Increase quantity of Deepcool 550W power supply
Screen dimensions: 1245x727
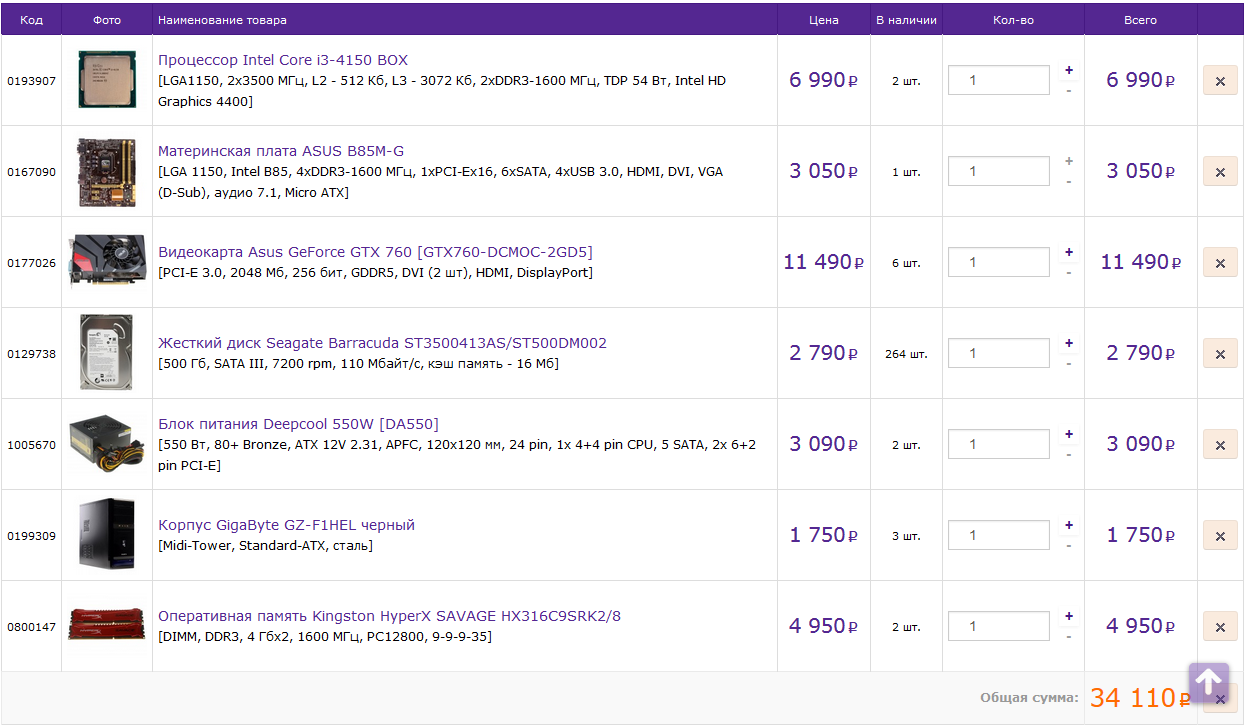[1069, 434]
